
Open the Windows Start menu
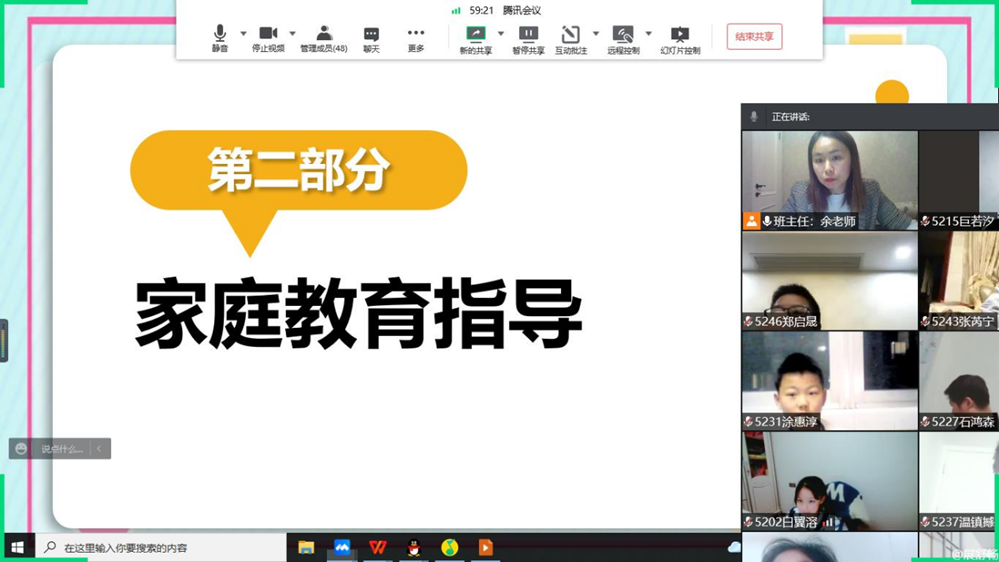(17, 547)
